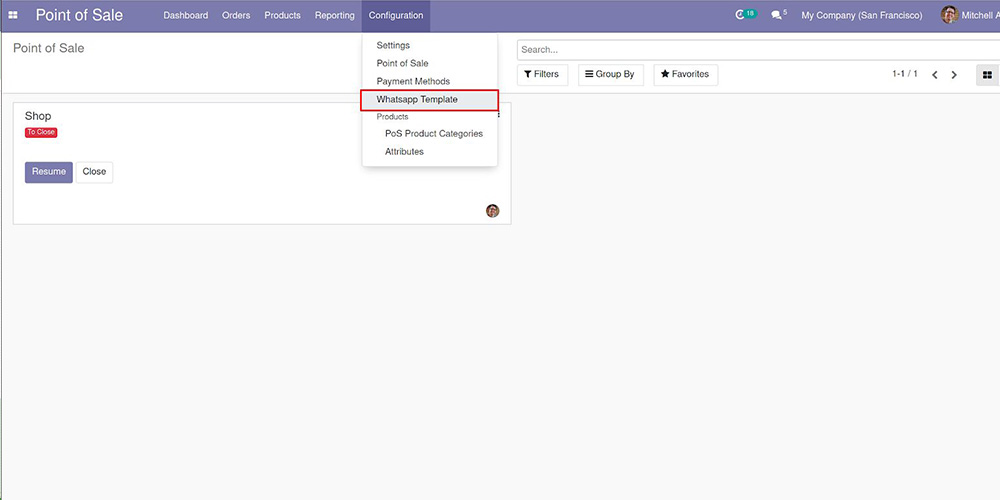Viewport: 1000px width, 500px height.
Task: Open the Shop card three-dot menu
Action: [498, 115]
